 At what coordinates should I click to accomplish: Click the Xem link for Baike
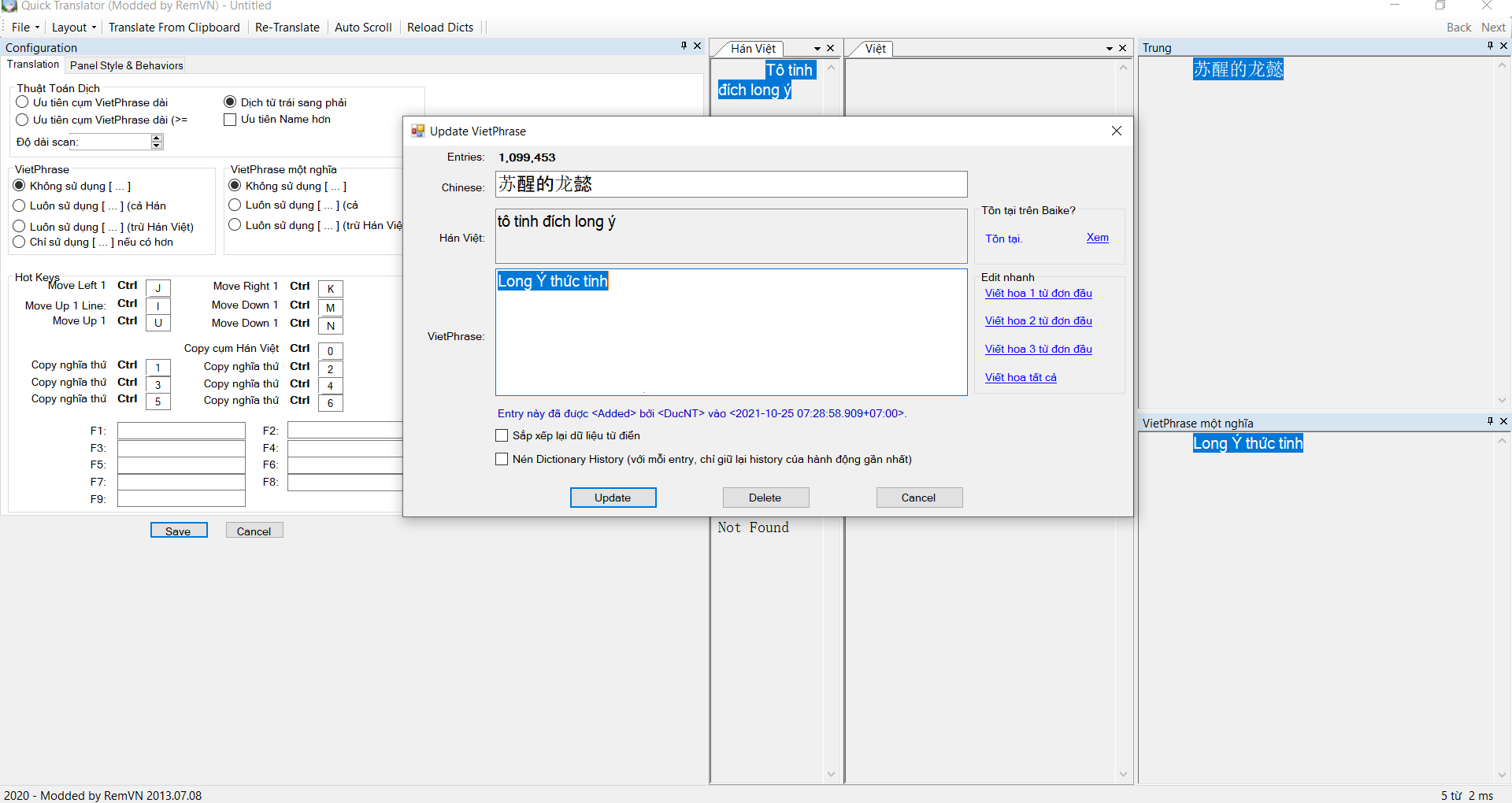[1097, 238]
